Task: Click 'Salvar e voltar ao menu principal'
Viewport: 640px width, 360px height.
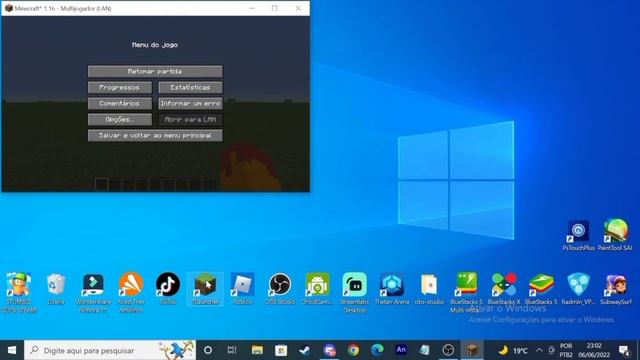Action: tap(155, 136)
